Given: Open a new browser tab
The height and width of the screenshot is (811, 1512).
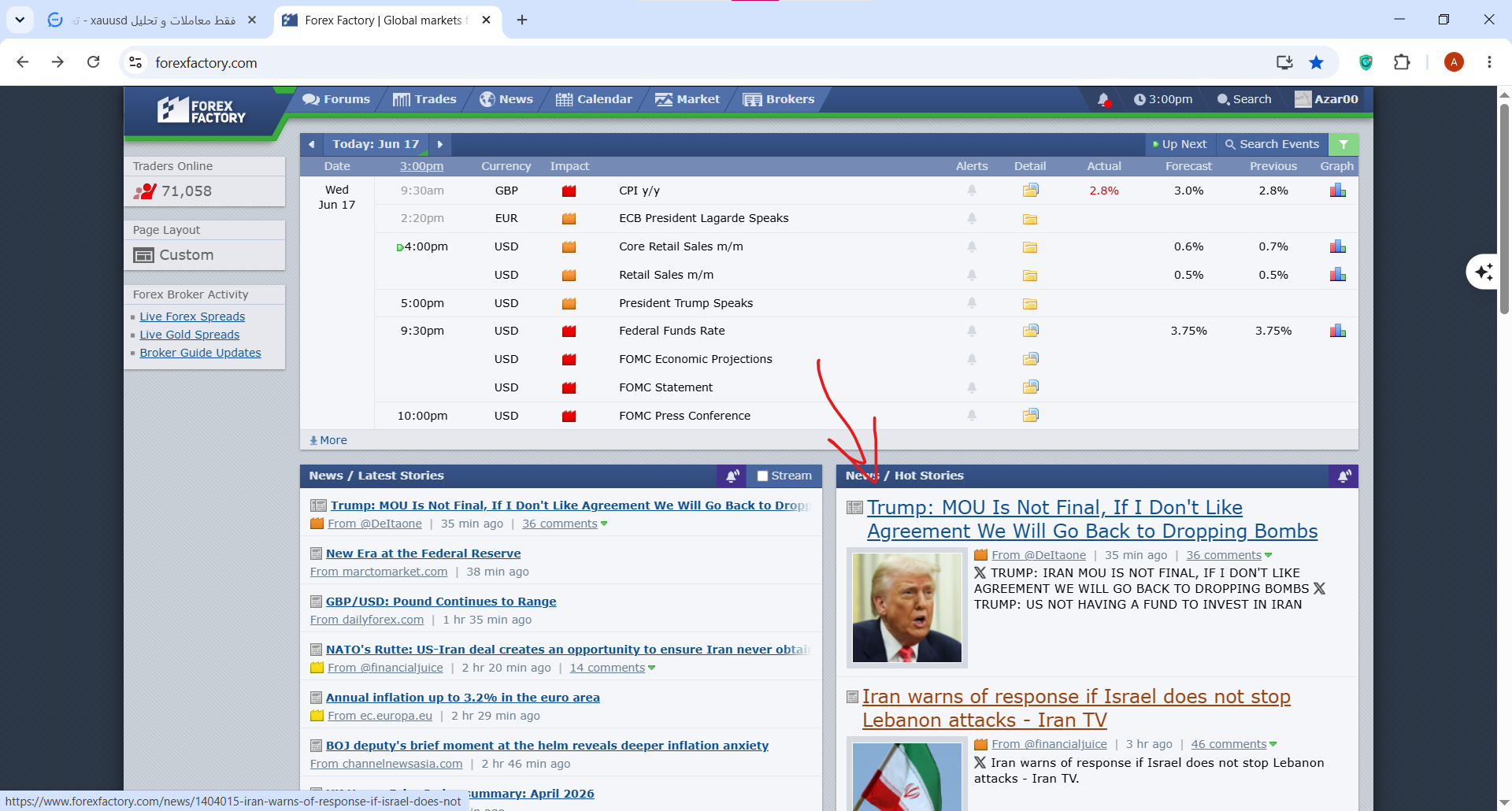Looking at the screenshot, I should coord(522,20).
